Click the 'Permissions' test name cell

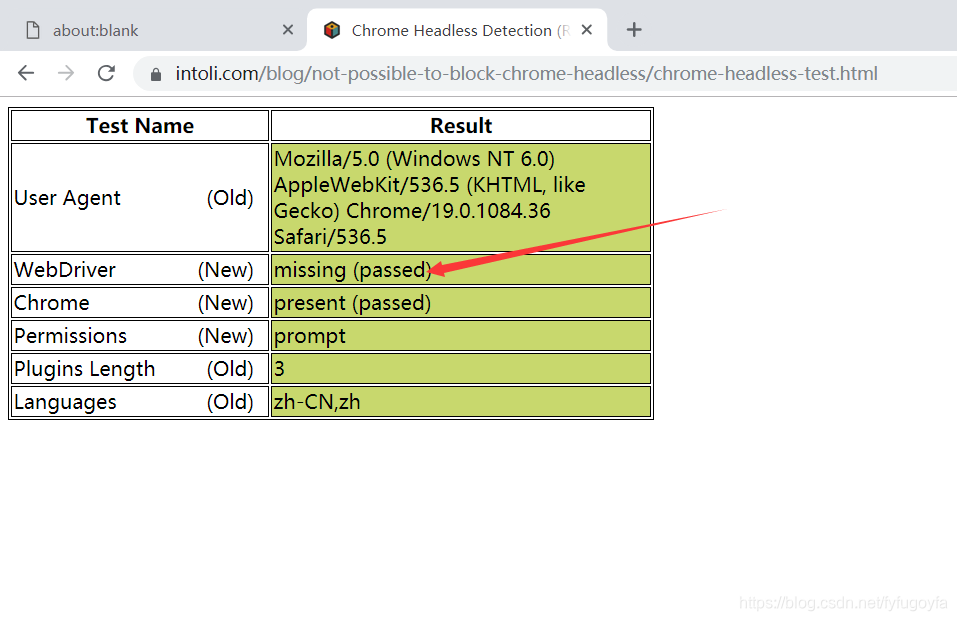pos(140,335)
